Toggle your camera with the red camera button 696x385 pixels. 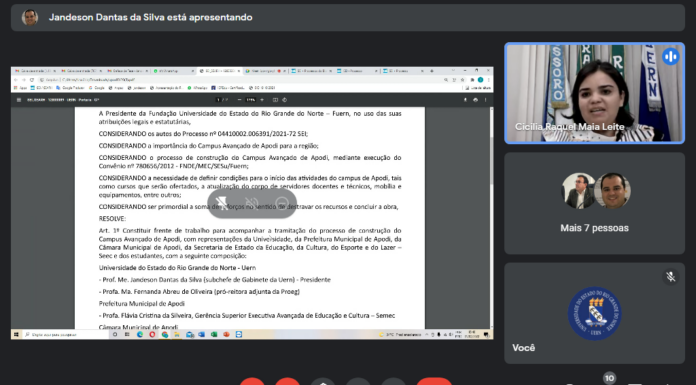(287, 381)
